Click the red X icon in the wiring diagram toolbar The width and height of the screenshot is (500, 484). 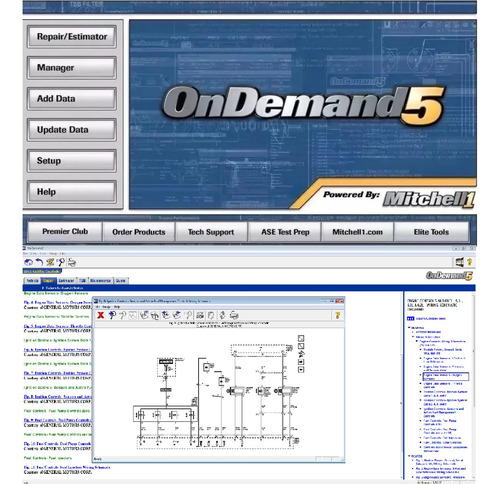point(101,315)
